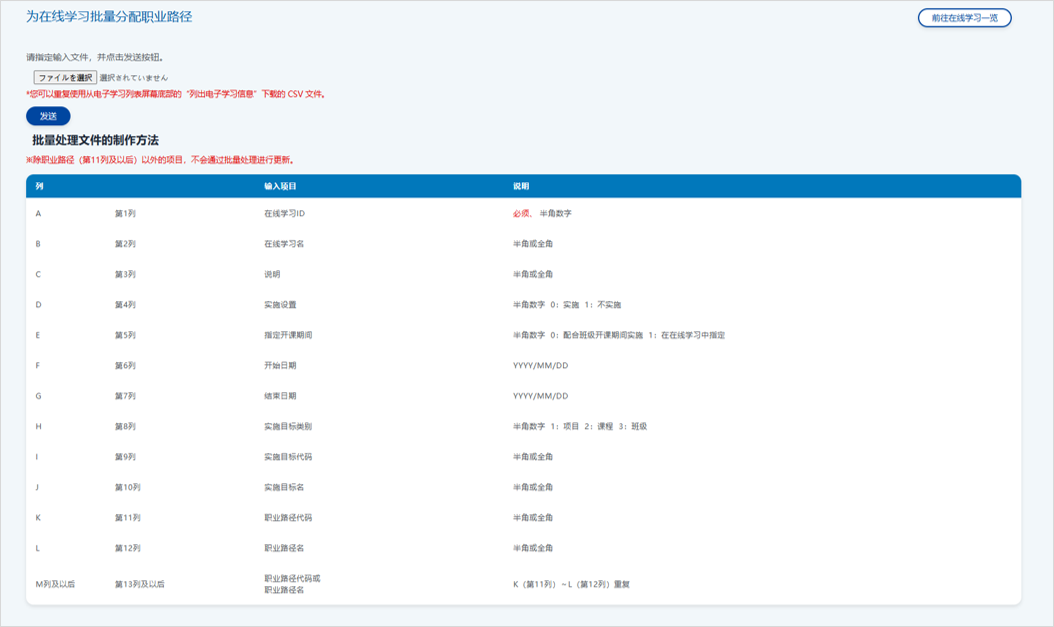Click the 实施目标代码 cell
This screenshot has width=1054, height=627.
pos(288,457)
